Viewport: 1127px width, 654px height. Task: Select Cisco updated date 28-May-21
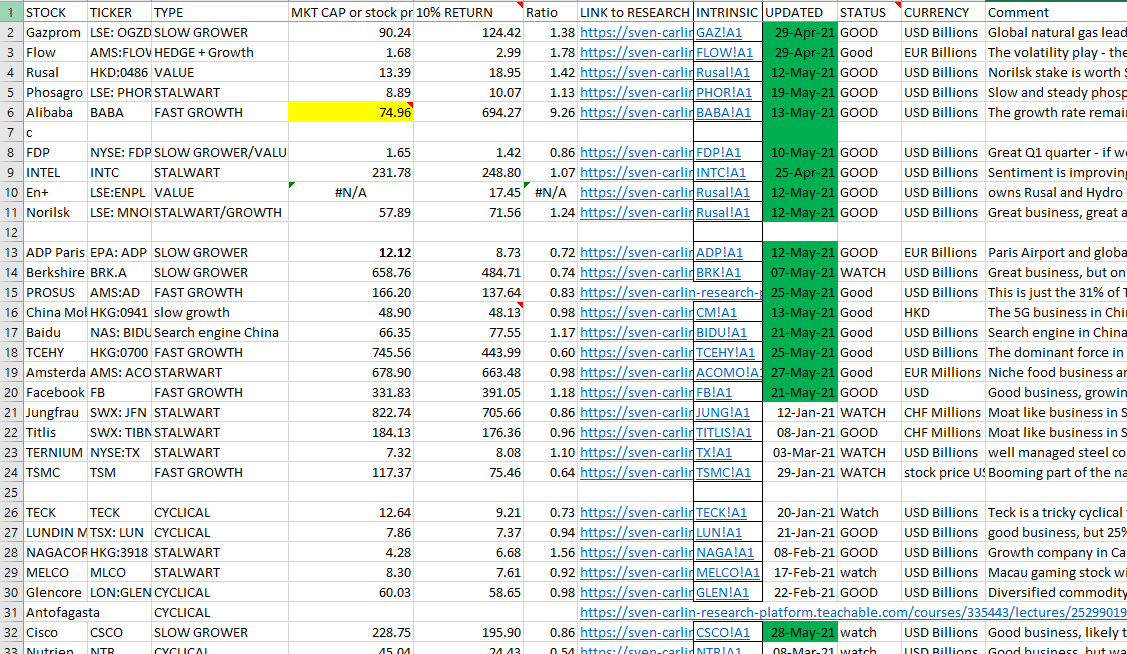click(800, 632)
